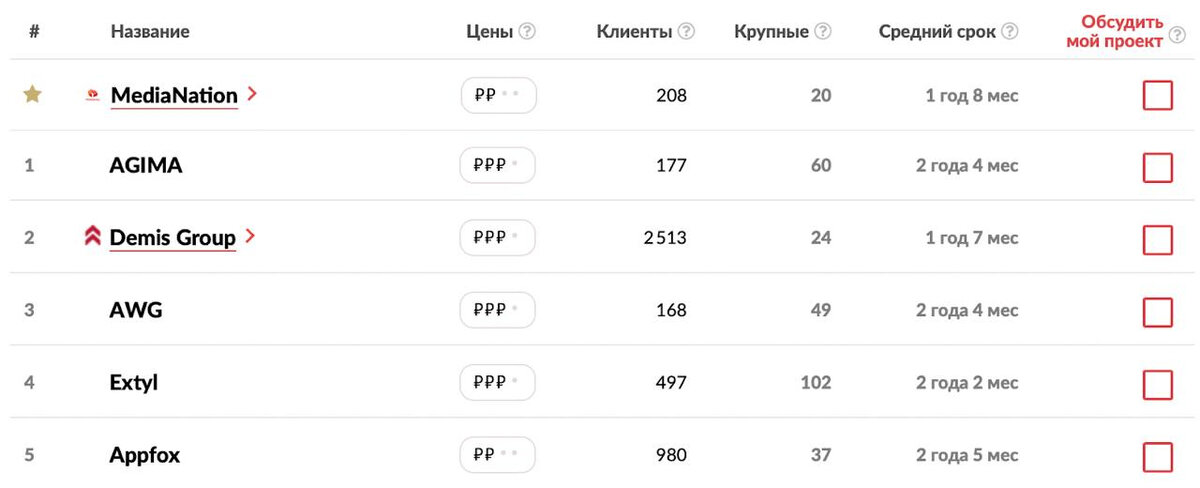Click the help icon next to Клиенты
The width and height of the screenshot is (1200, 488).
click(686, 32)
